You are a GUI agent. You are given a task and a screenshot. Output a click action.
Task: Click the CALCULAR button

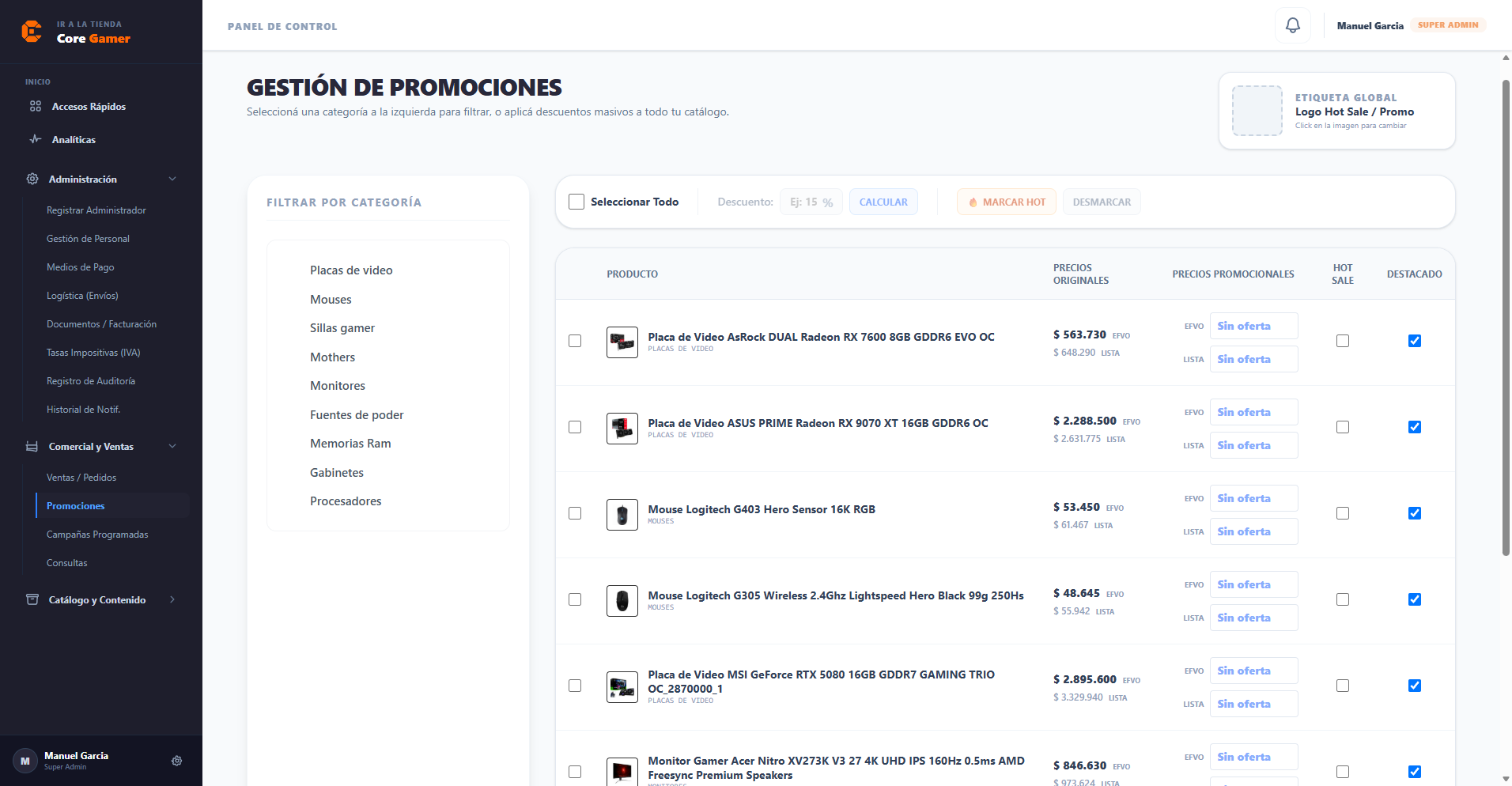883,202
